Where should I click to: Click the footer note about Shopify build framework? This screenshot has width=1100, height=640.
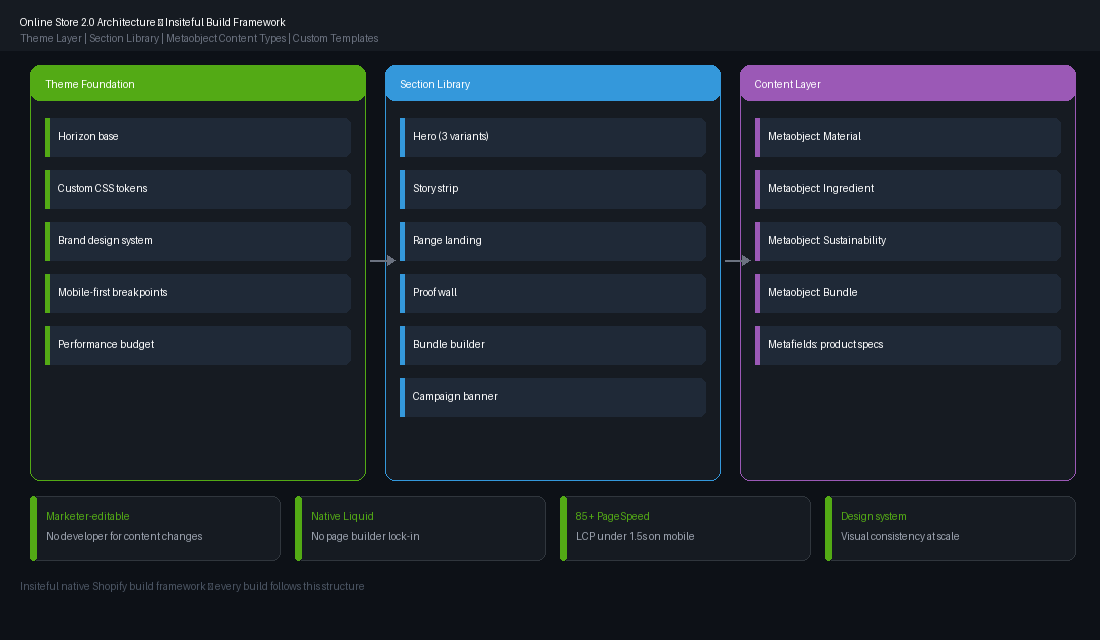(192, 586)
